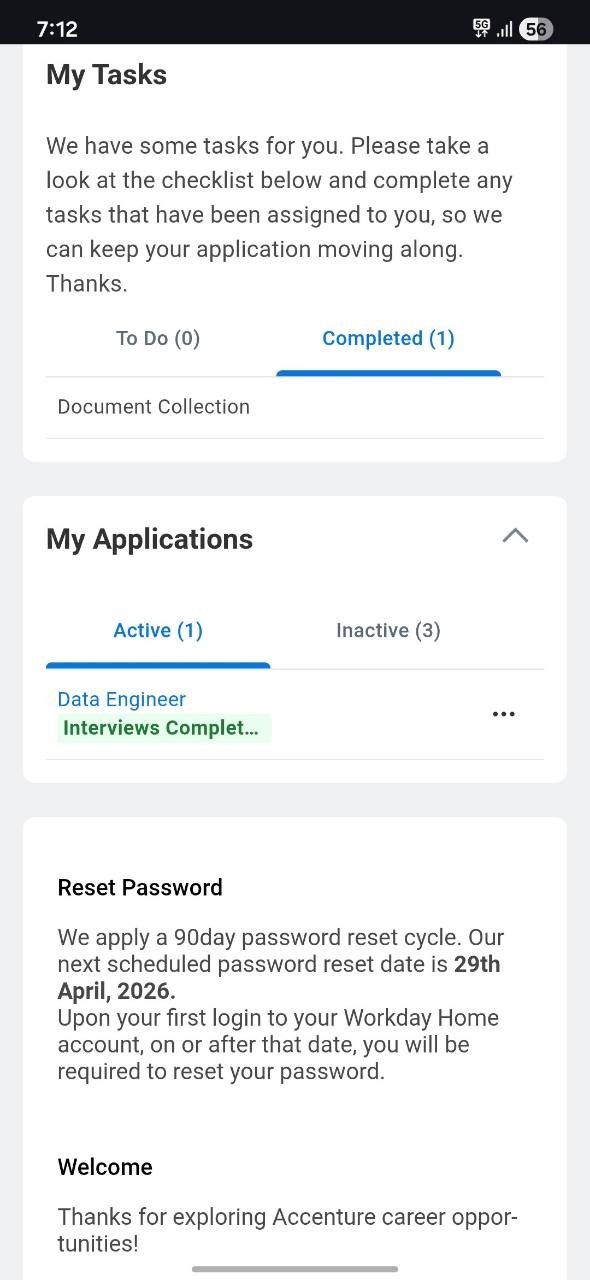590x1280 pixels.
Task: Tap the battery level indicator
Action: coord(536,29)
